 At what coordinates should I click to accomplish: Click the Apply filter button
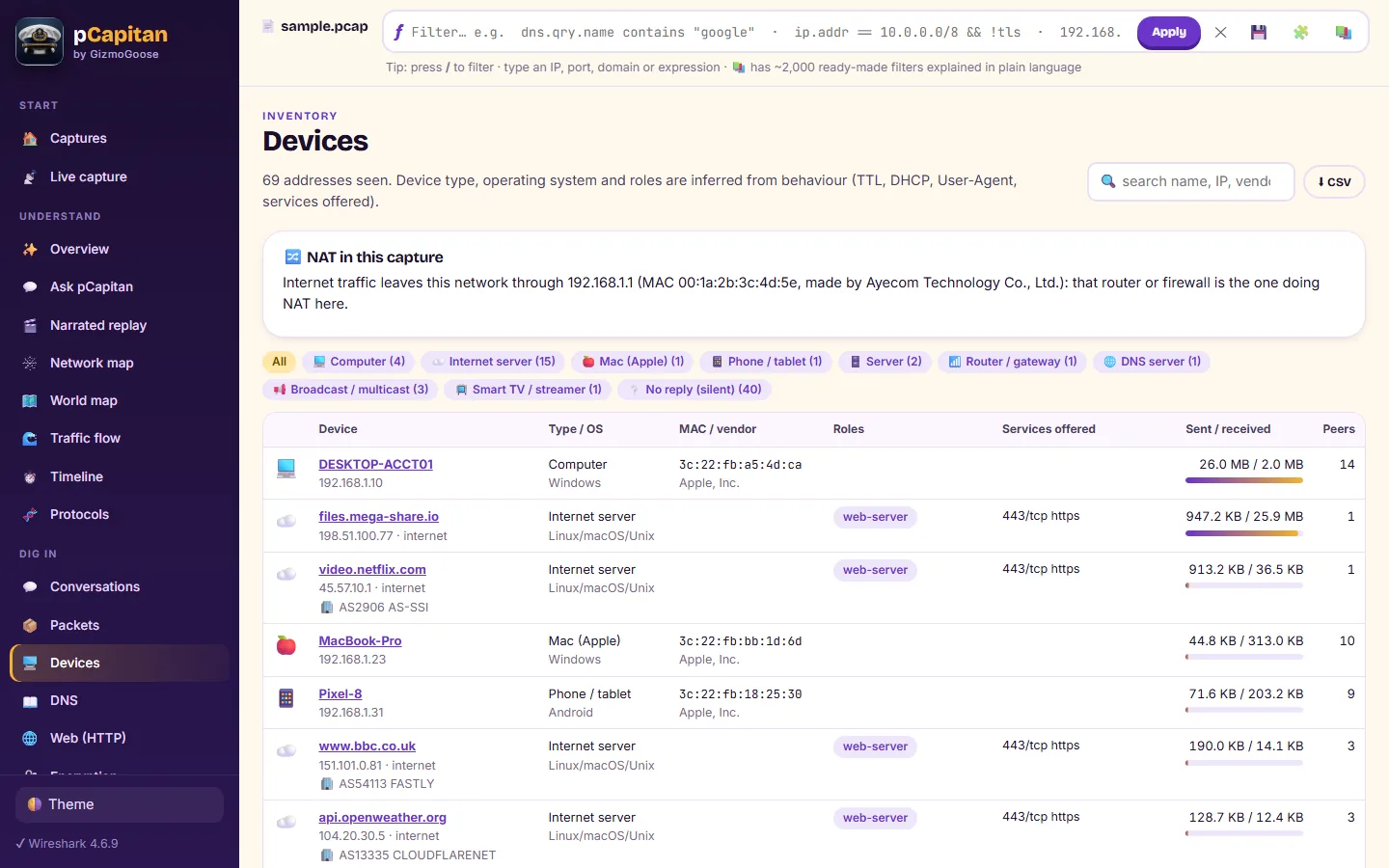pos(1169,33)
